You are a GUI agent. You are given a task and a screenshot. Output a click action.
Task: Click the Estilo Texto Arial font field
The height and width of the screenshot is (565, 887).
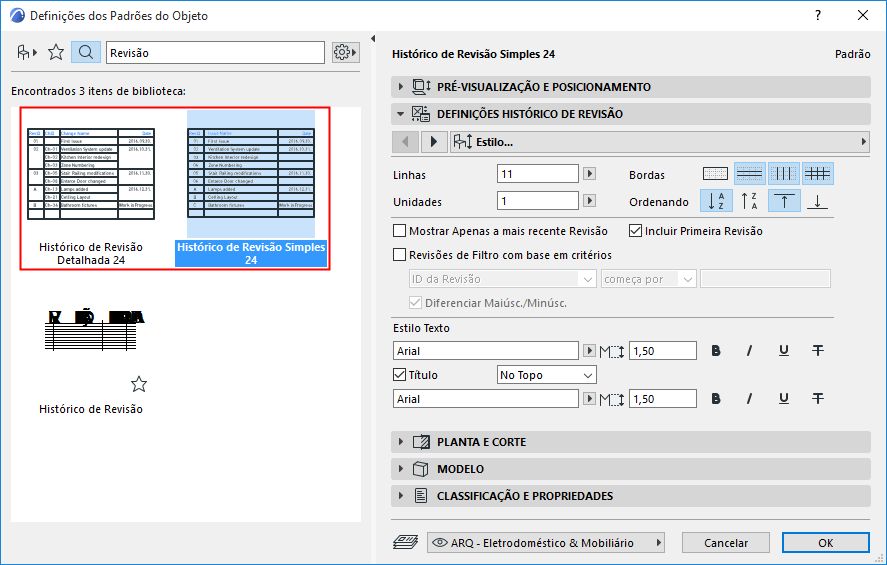pos(486,351)
